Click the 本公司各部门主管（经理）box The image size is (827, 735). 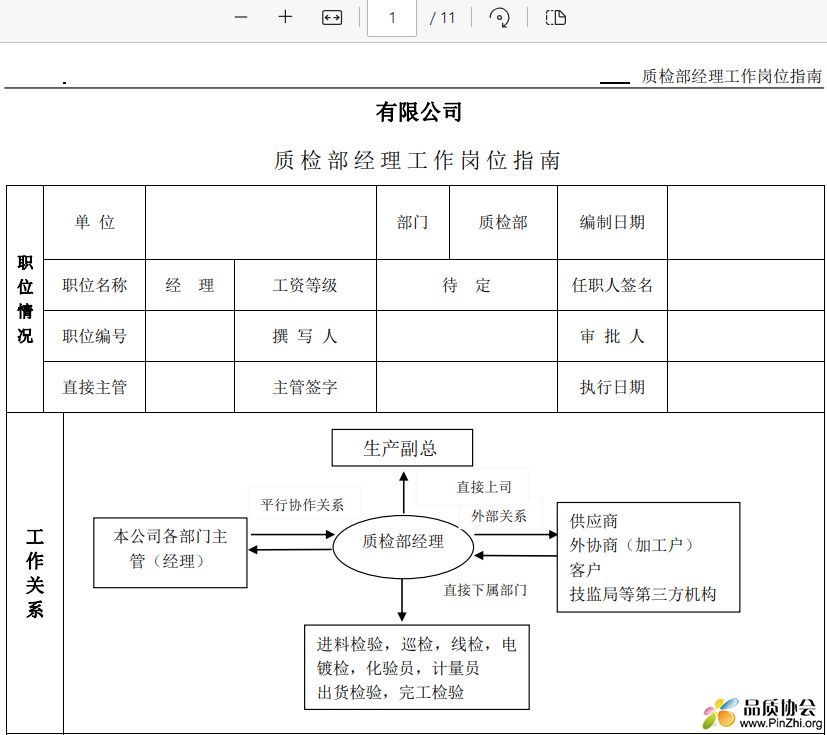coord(170,553)
